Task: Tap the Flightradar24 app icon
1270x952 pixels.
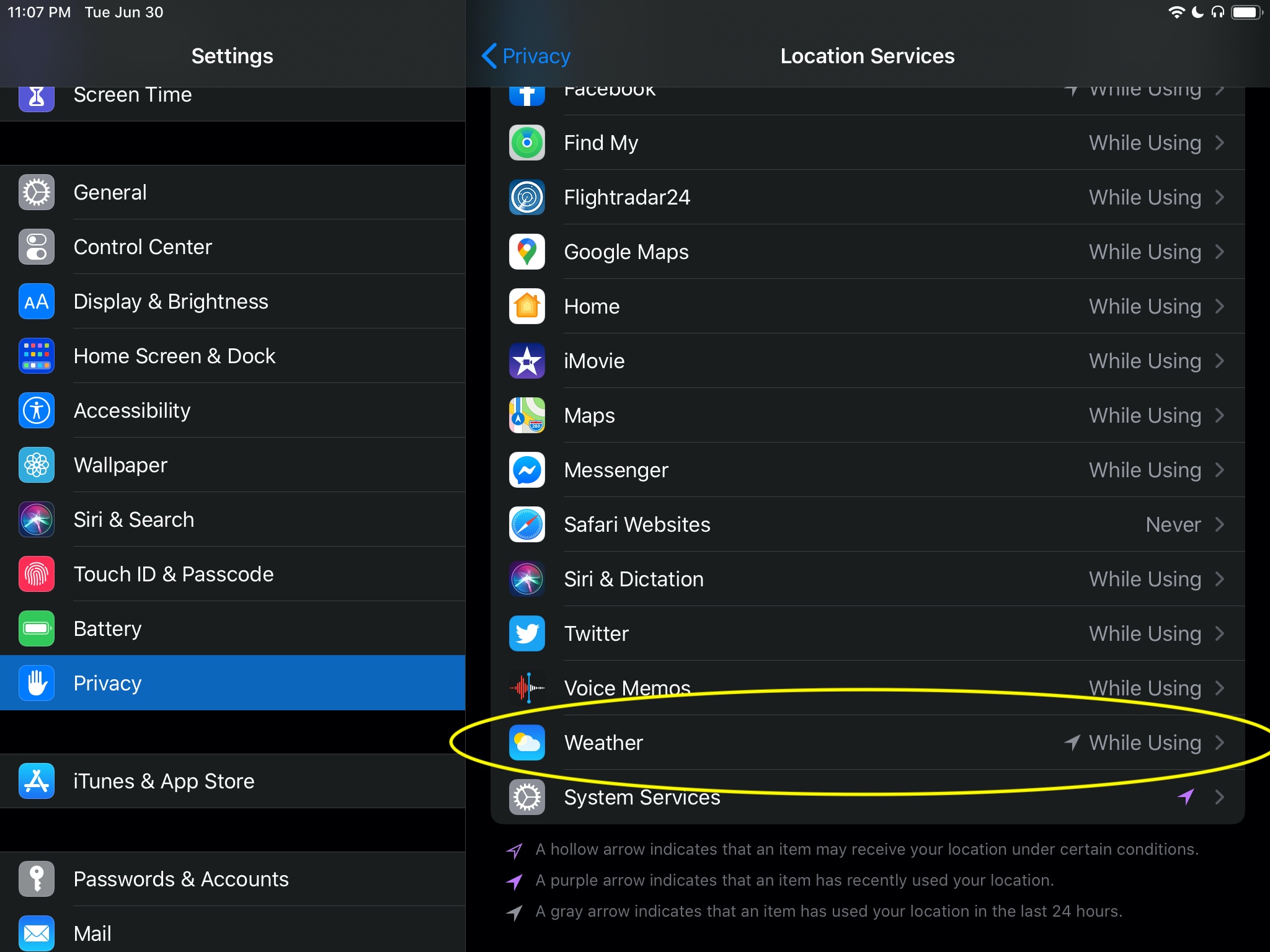Action: click(x=526, y=197)
